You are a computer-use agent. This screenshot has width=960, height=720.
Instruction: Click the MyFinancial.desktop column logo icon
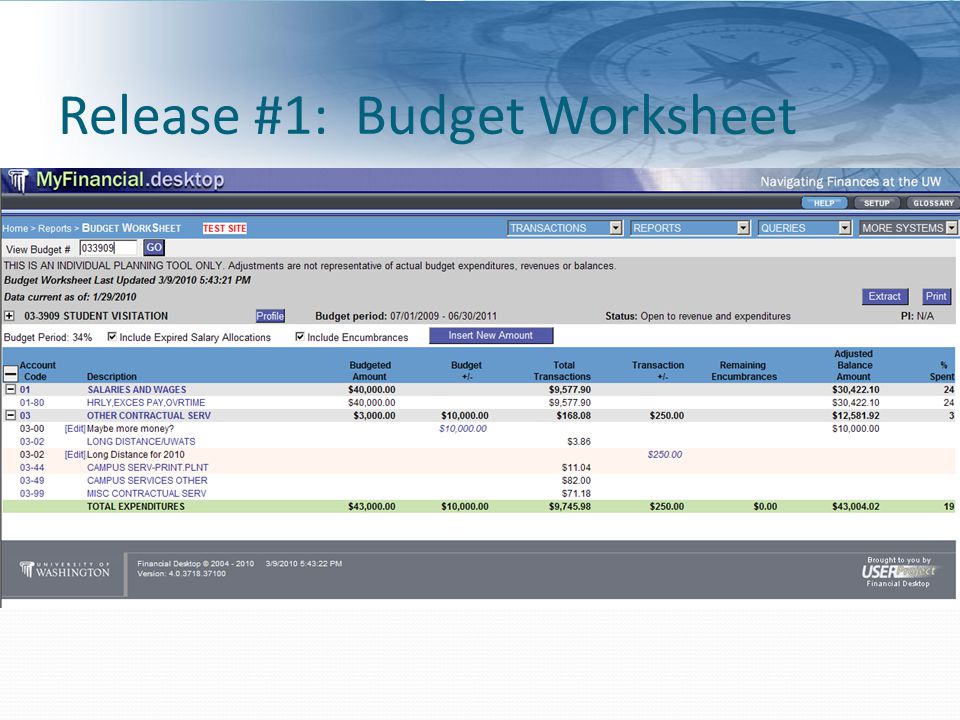(x=18, y=181)
